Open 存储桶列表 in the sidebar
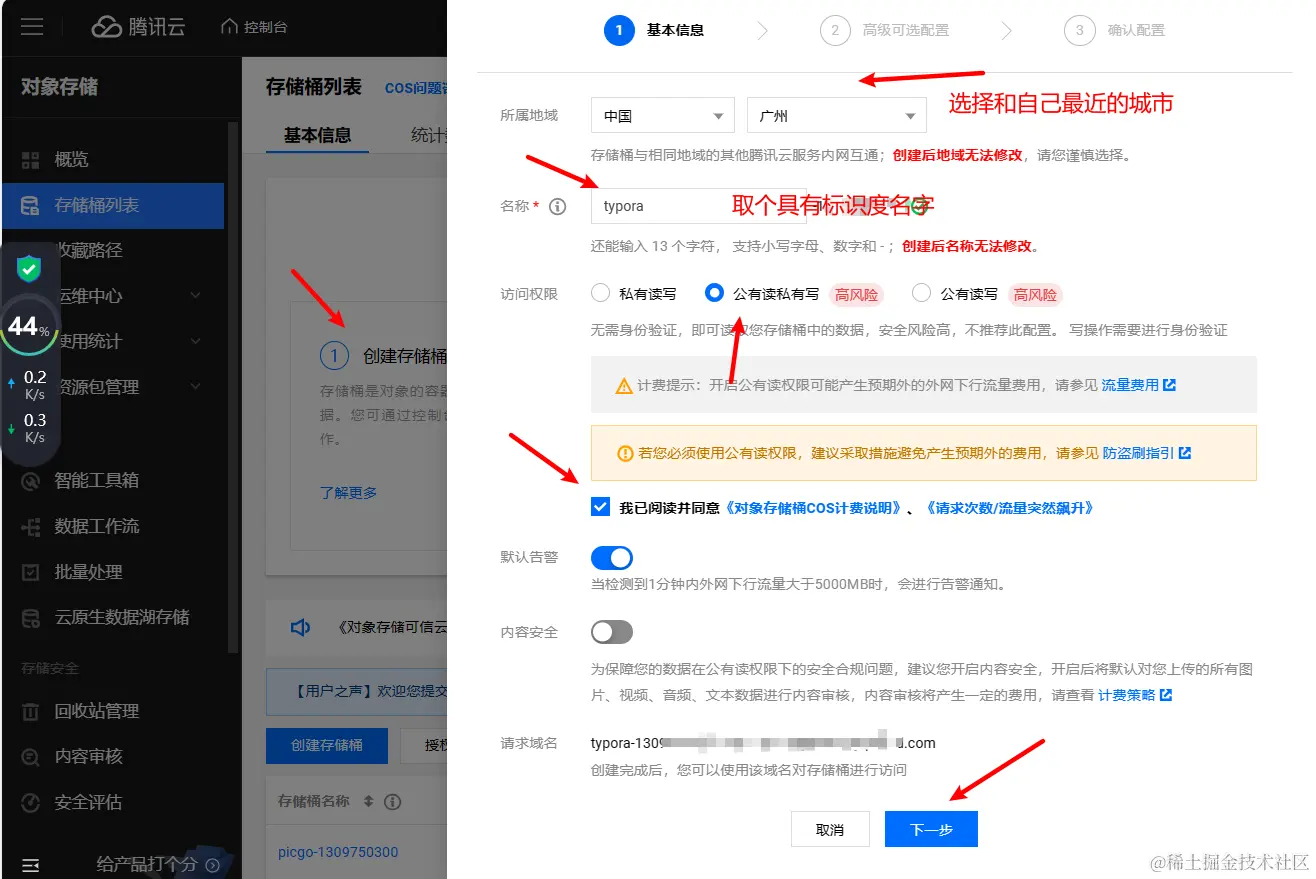 (x=113, y=206)
